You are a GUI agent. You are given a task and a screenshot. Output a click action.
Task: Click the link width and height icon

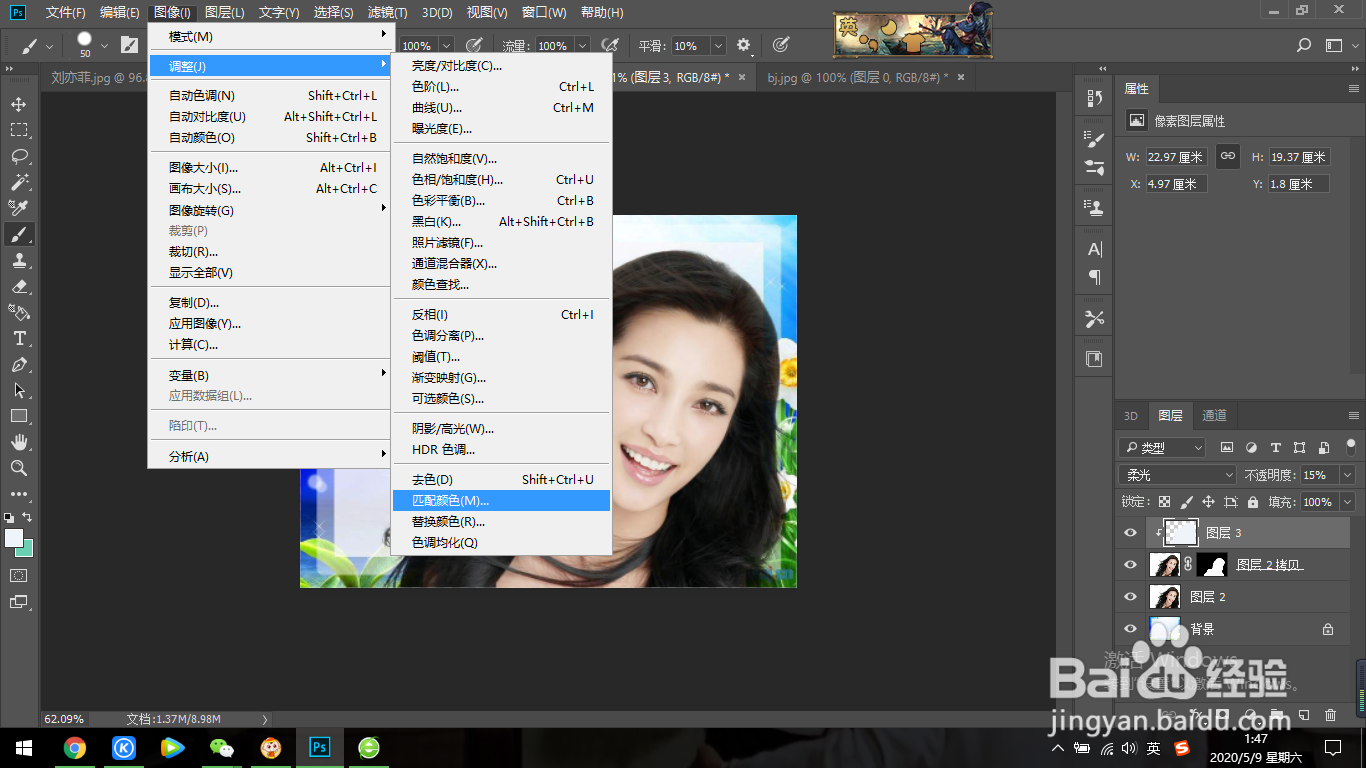coord(1228,156)
